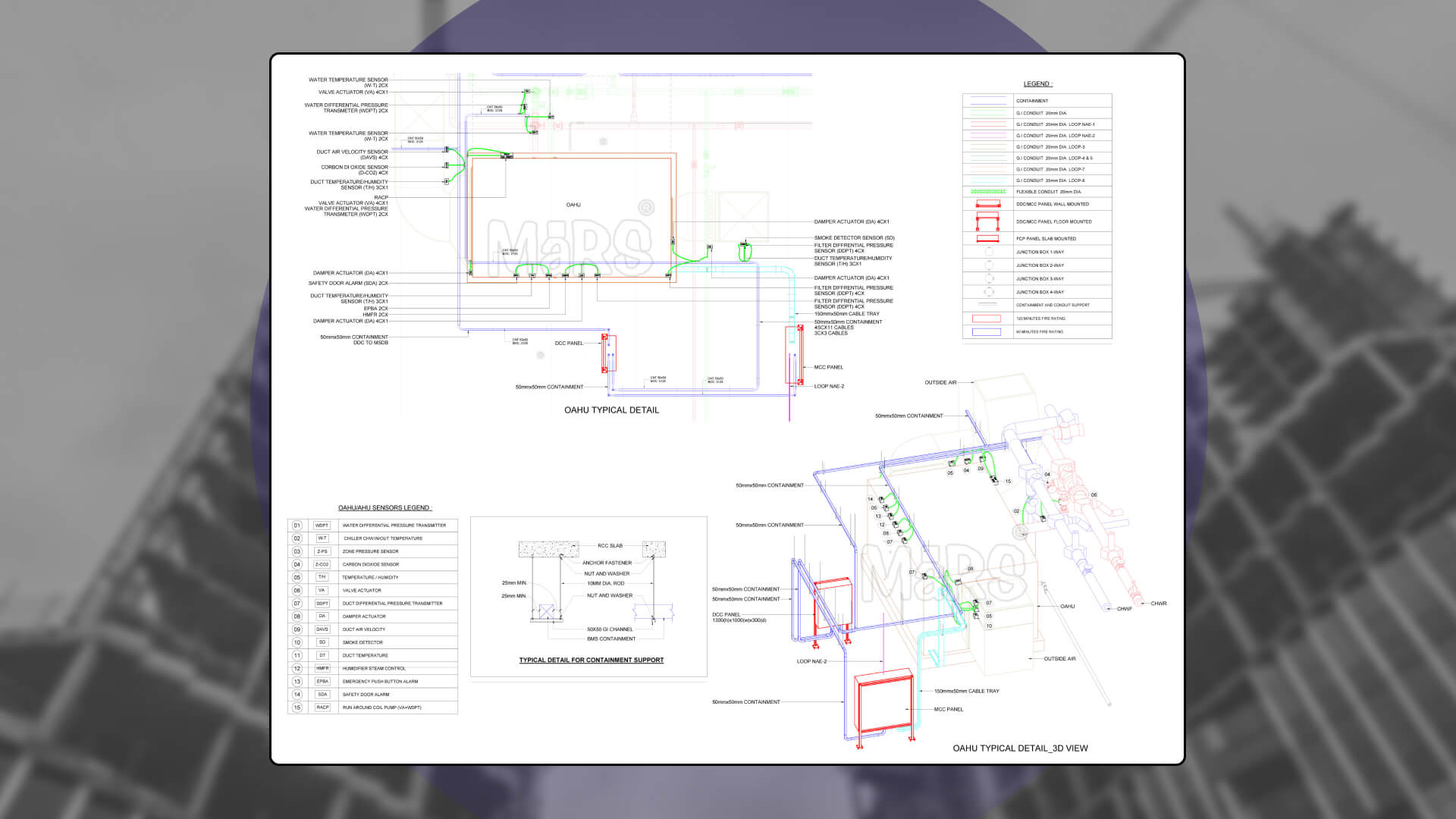This screenshot has width=1456, height=819.
Task: Click sensor row 04 'CARBON DIOXIDE SENSOR'
Action: click(372, 564)
